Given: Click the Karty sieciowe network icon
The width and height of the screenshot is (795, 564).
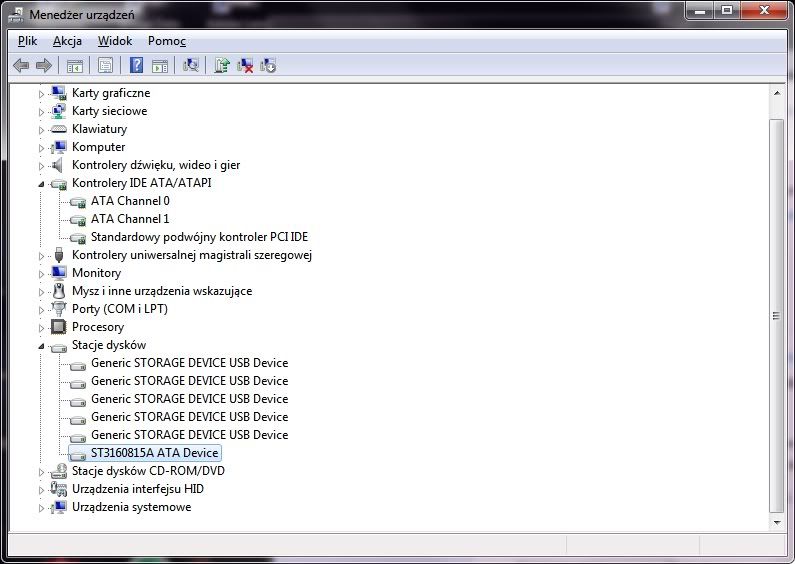Looking at the screenshot, I should click(x=59, y=111).
